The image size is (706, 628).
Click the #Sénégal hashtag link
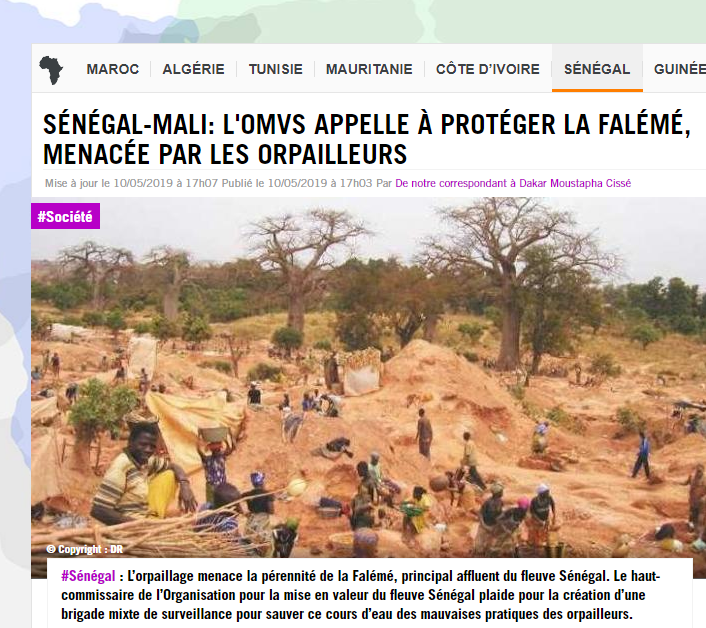point(88,576)
